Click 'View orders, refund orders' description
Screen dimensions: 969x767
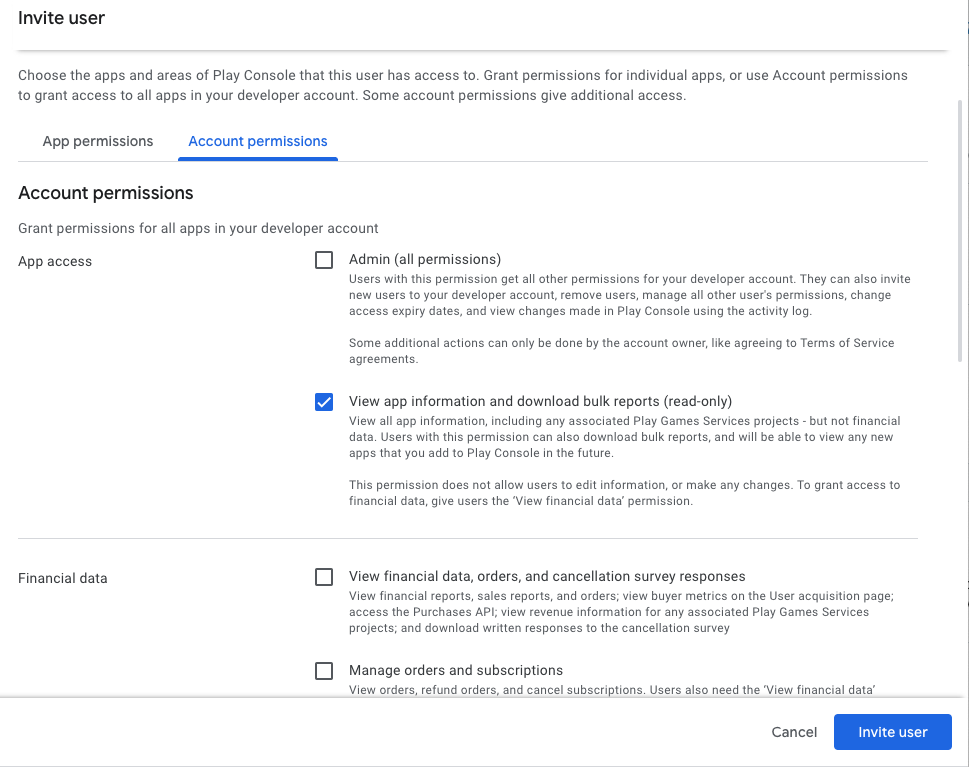click(x=612, y=690)
